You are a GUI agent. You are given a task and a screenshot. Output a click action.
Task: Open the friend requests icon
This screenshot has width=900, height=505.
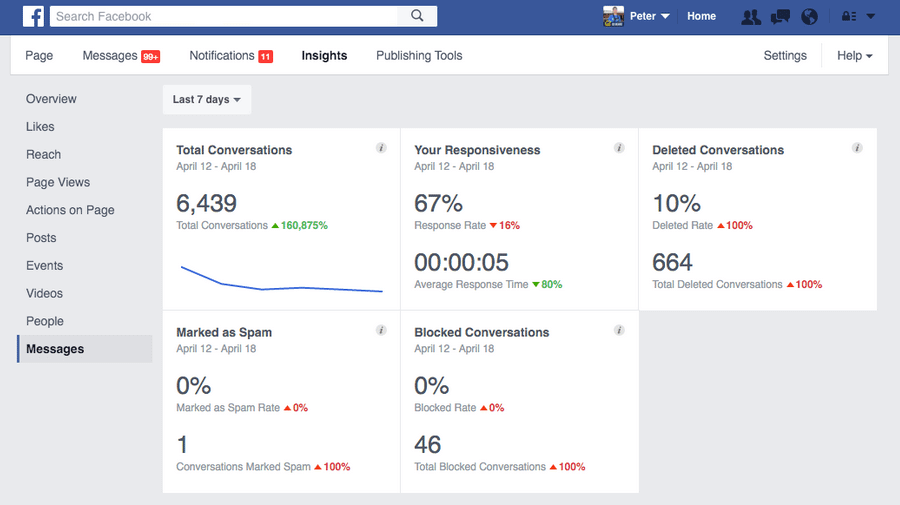point(751,17)
